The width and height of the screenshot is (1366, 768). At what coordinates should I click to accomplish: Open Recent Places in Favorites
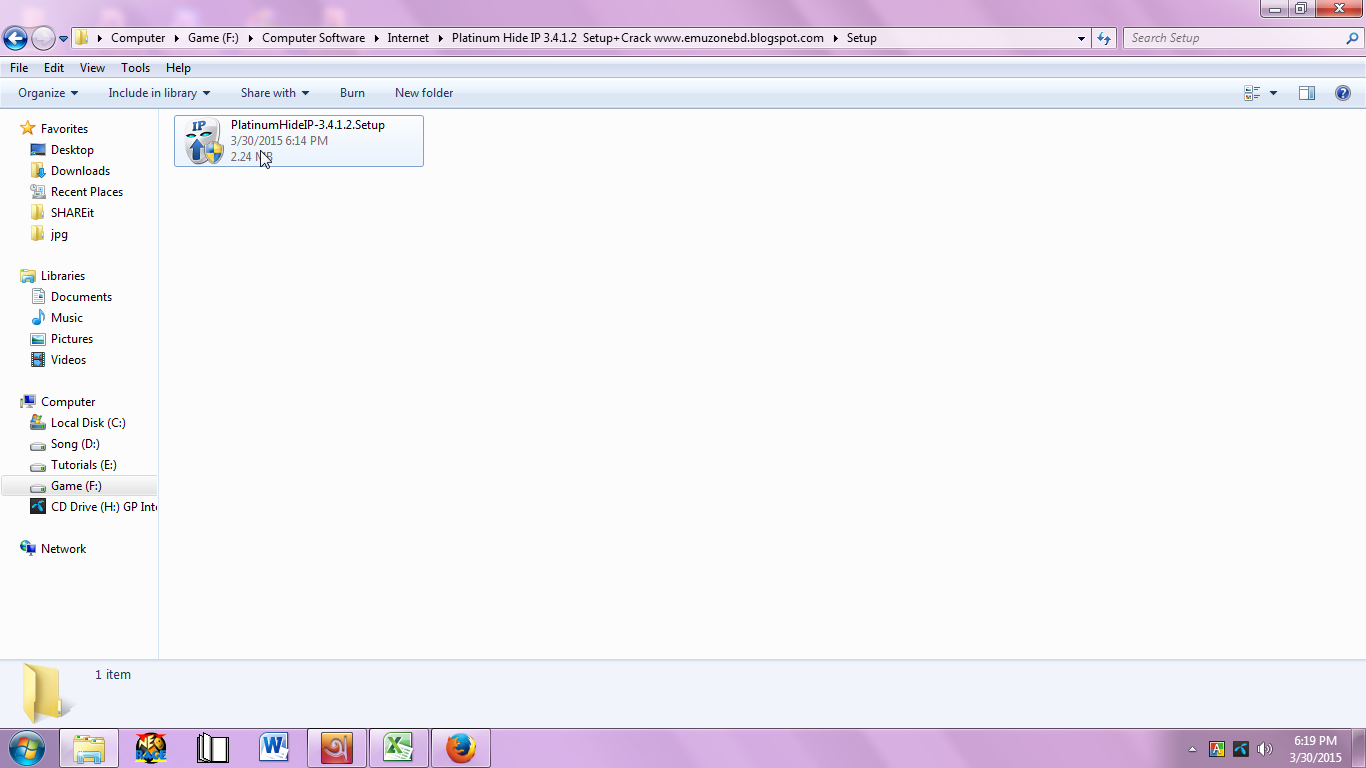[87, 192]
